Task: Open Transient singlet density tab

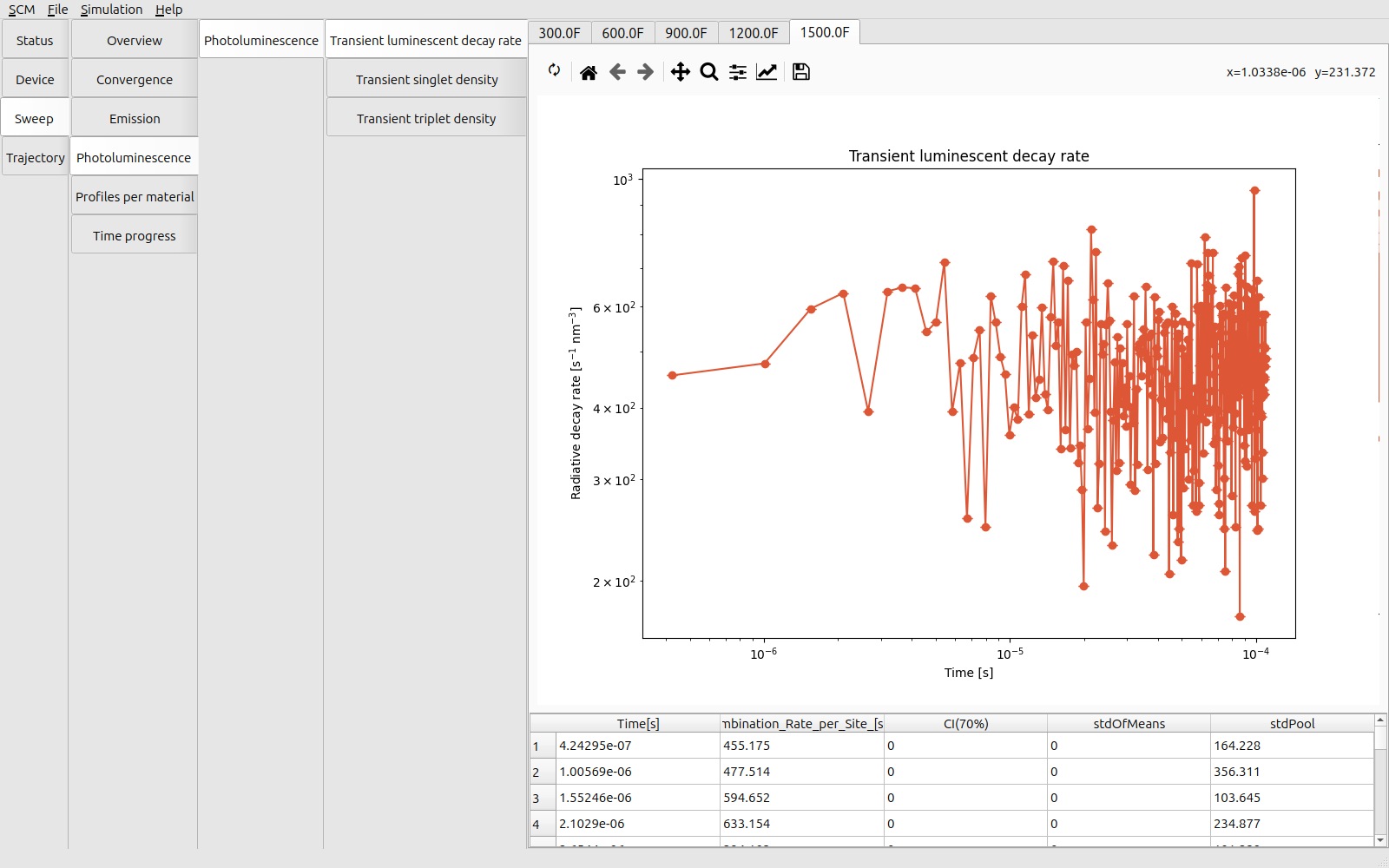Action: click(426, 80)
